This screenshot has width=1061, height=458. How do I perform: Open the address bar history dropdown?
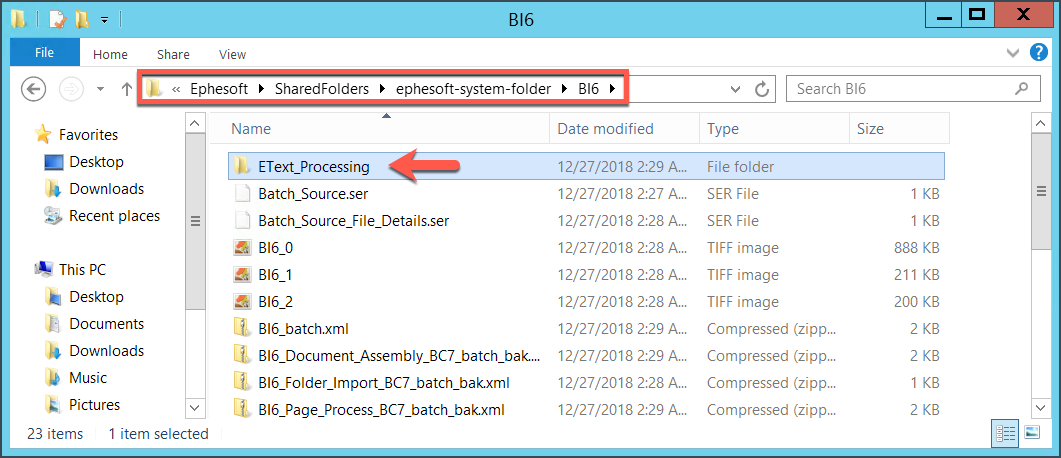tap(736, 89)
